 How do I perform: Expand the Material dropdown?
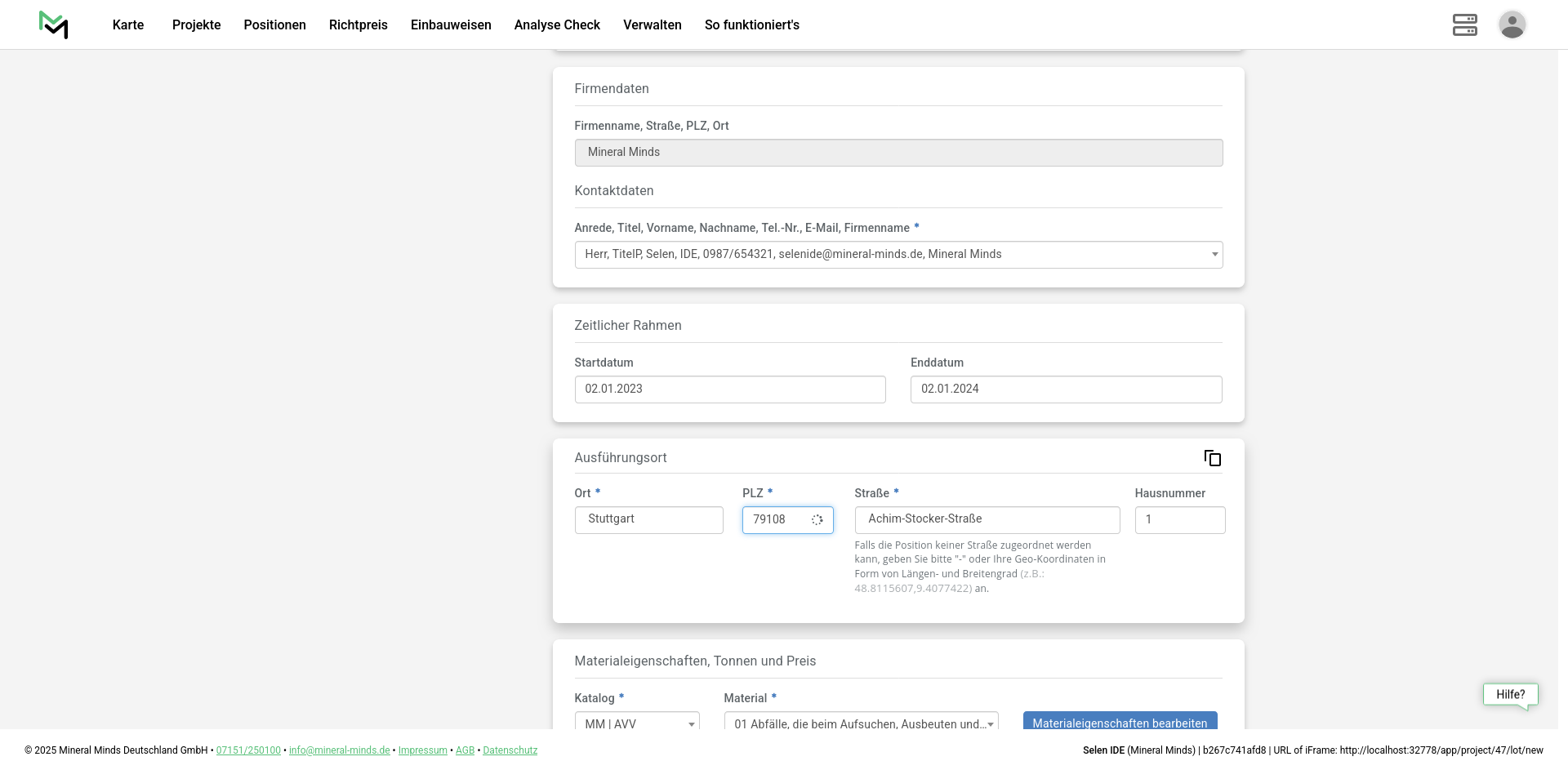(860, 722)
